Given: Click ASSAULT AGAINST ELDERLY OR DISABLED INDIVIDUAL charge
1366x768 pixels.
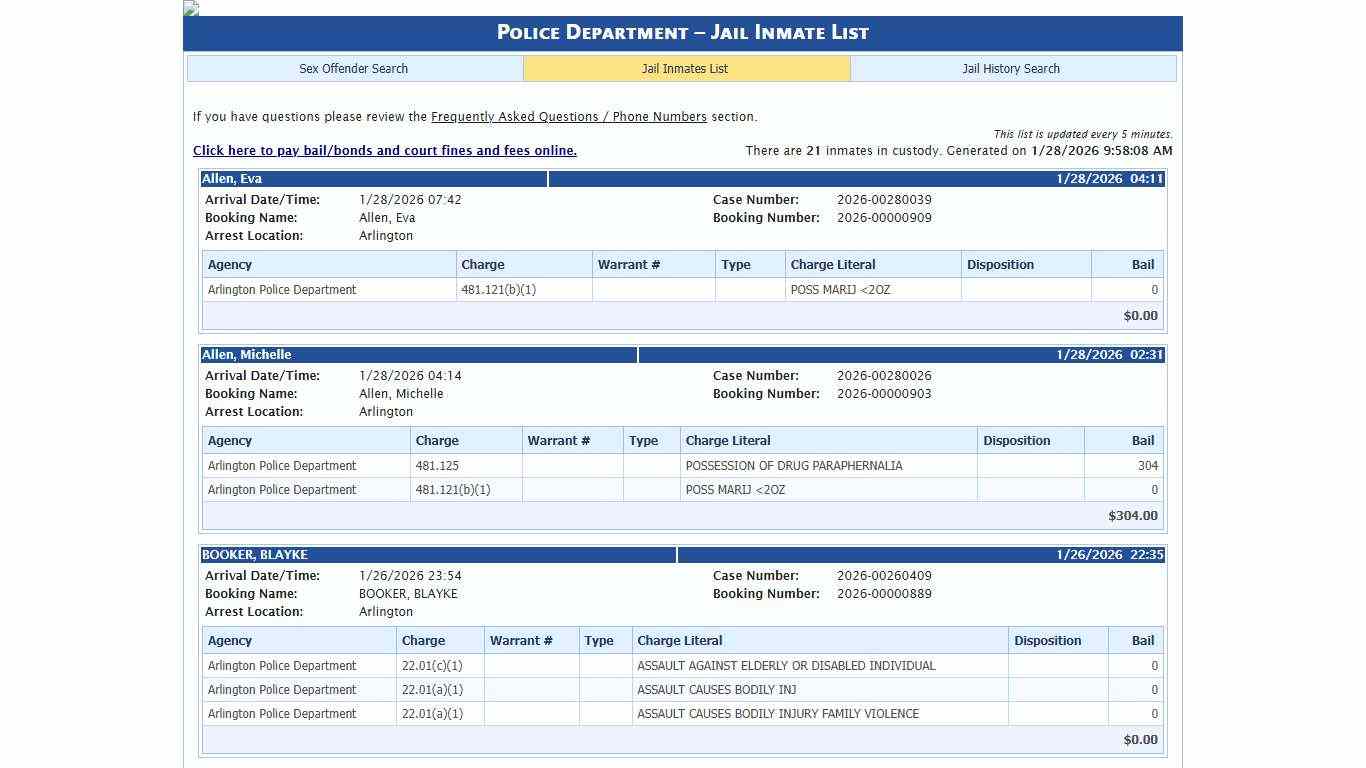Looking at the screenshot, I should tap(786, 666).
